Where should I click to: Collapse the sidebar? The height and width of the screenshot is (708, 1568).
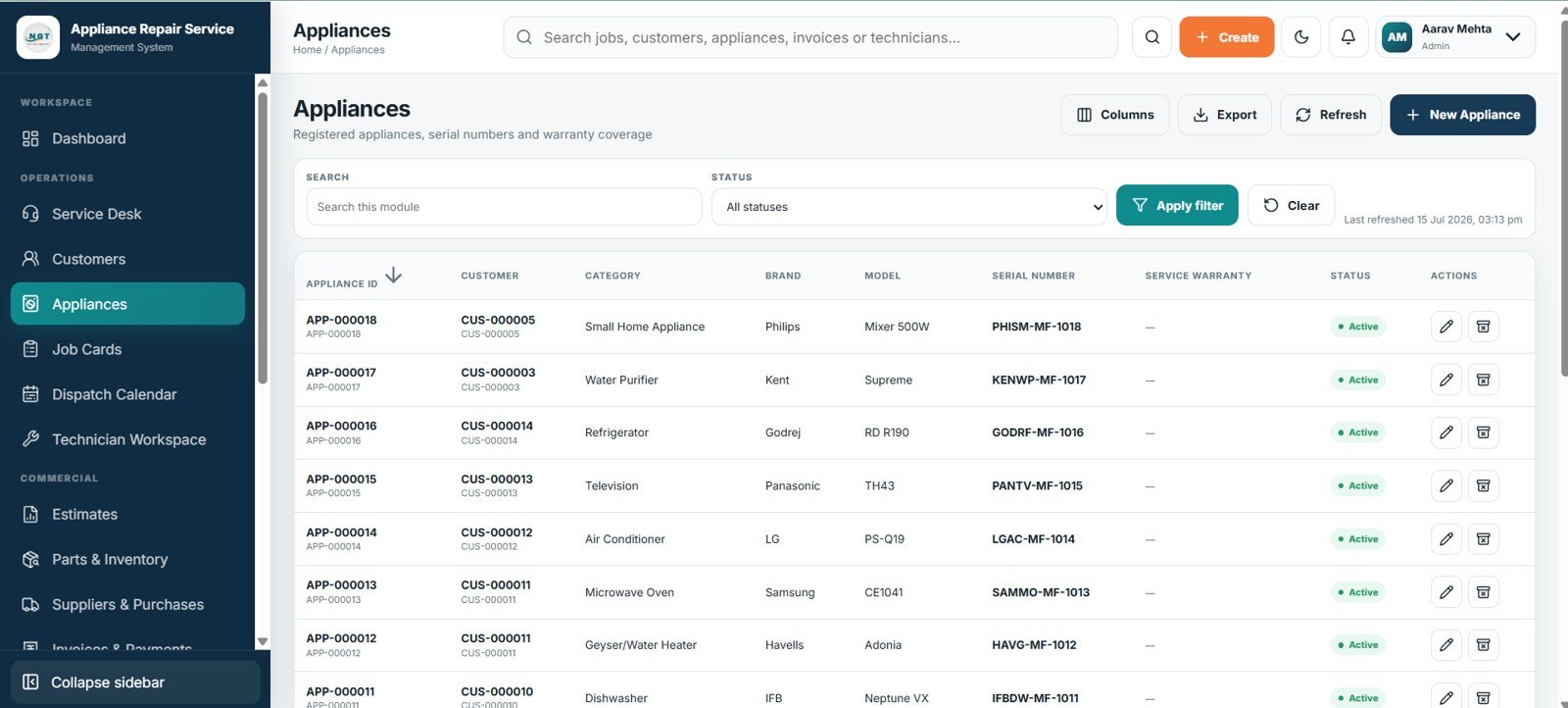(135, 683)
